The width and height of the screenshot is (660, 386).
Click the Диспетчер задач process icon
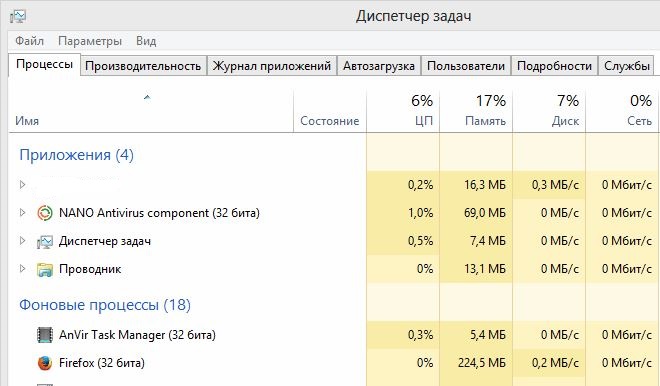point(45,242)
